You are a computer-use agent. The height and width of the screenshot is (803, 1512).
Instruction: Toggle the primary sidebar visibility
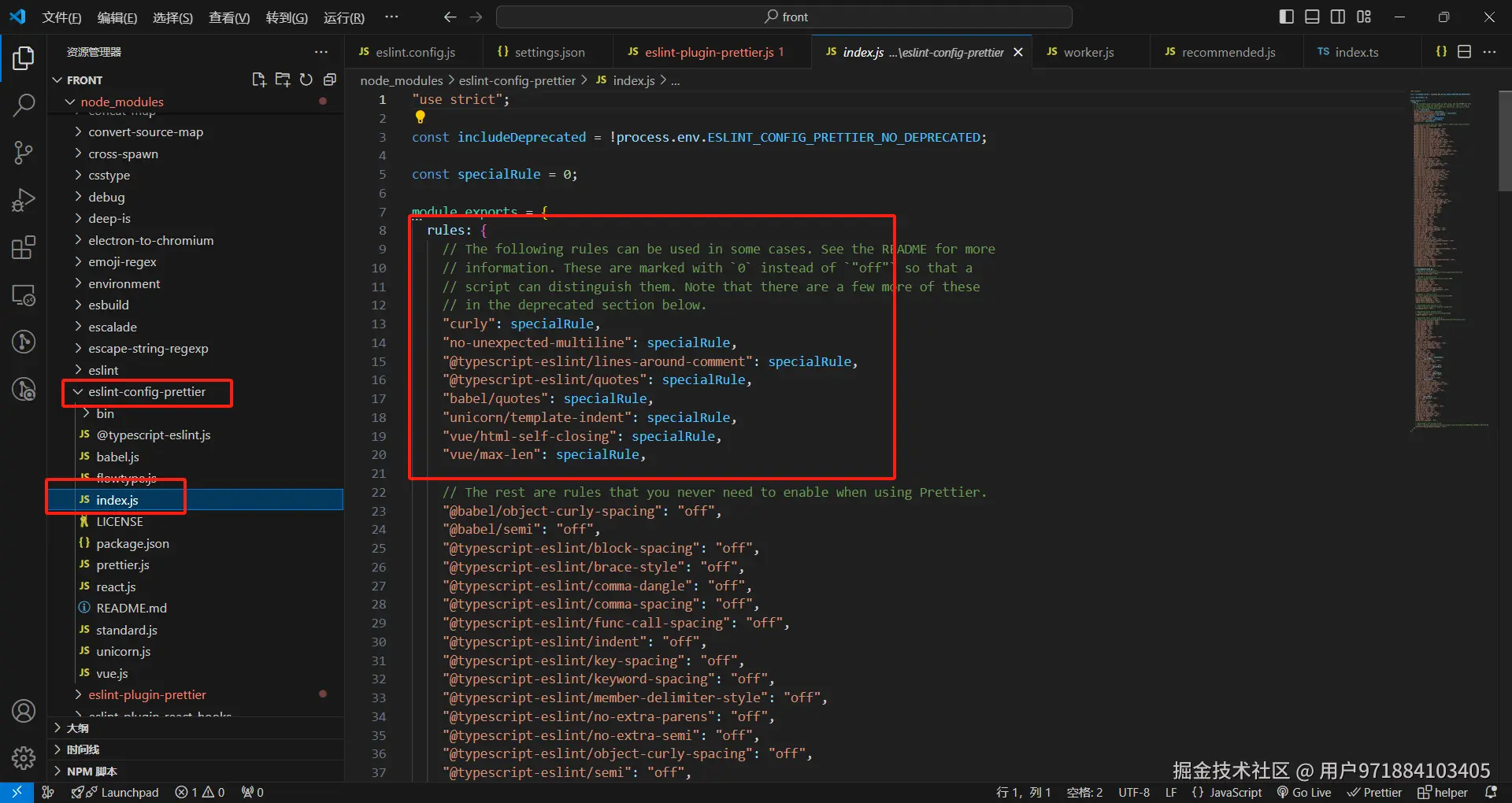[1286, 17]
